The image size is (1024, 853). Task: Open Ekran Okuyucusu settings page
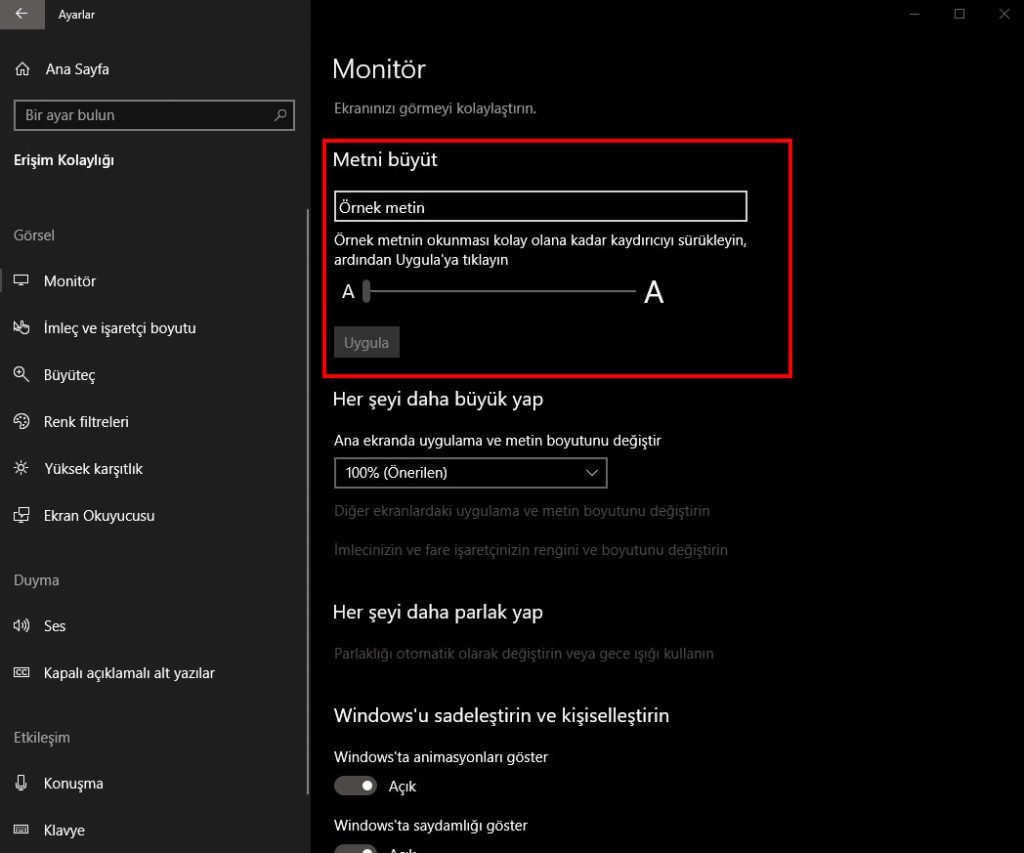click(x=99, y=516)
